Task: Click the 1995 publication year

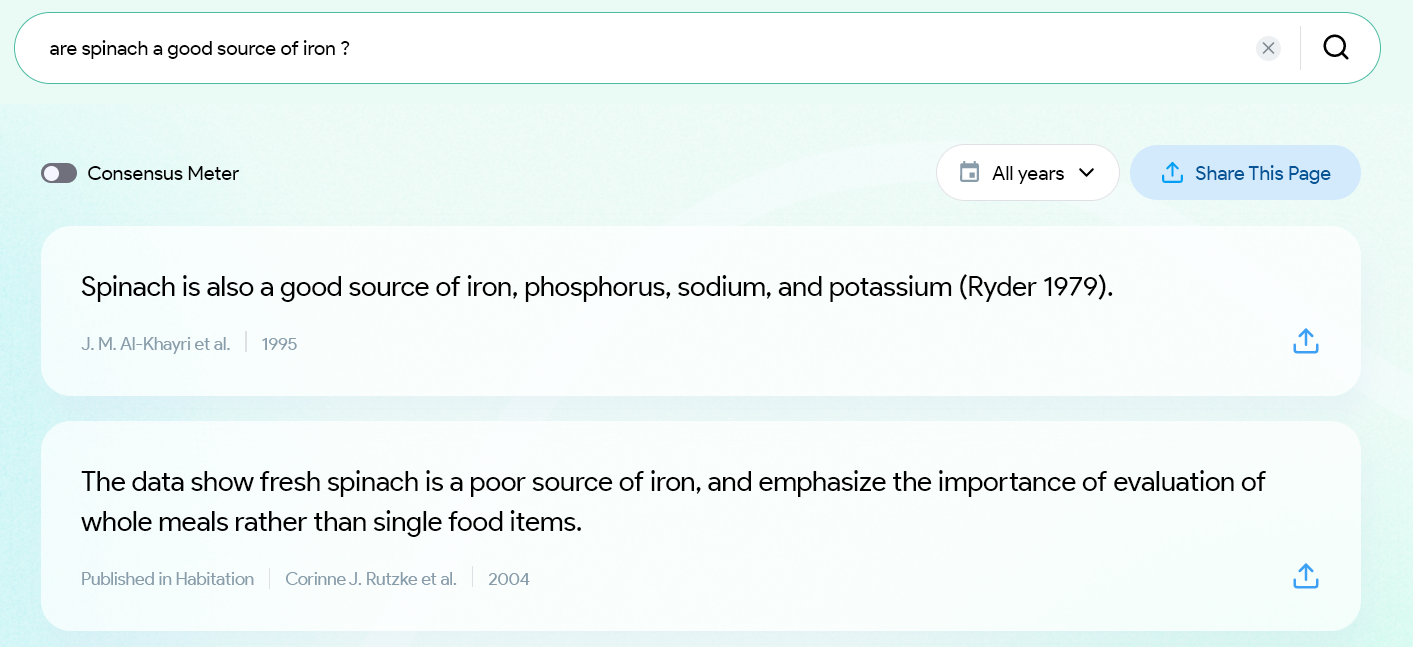Action: pyautogui.click(x=279, y=344)
